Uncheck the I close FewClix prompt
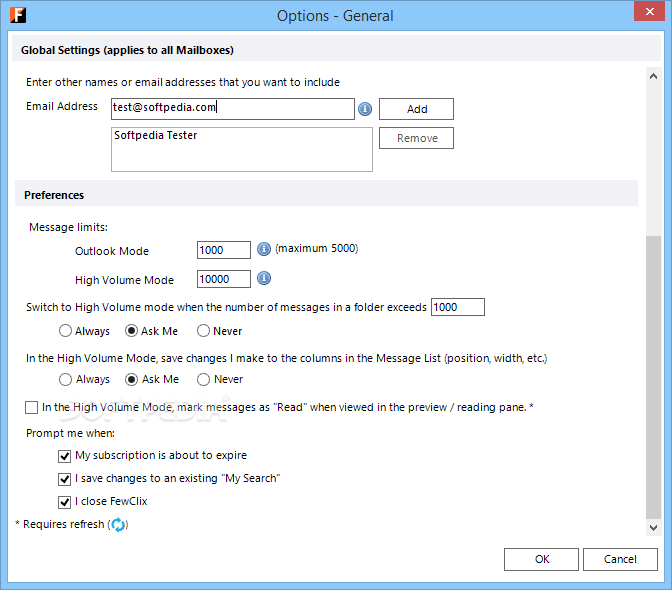Image resolution: width=672 pixels, height=590 pixels. click(x=64, y=502)
